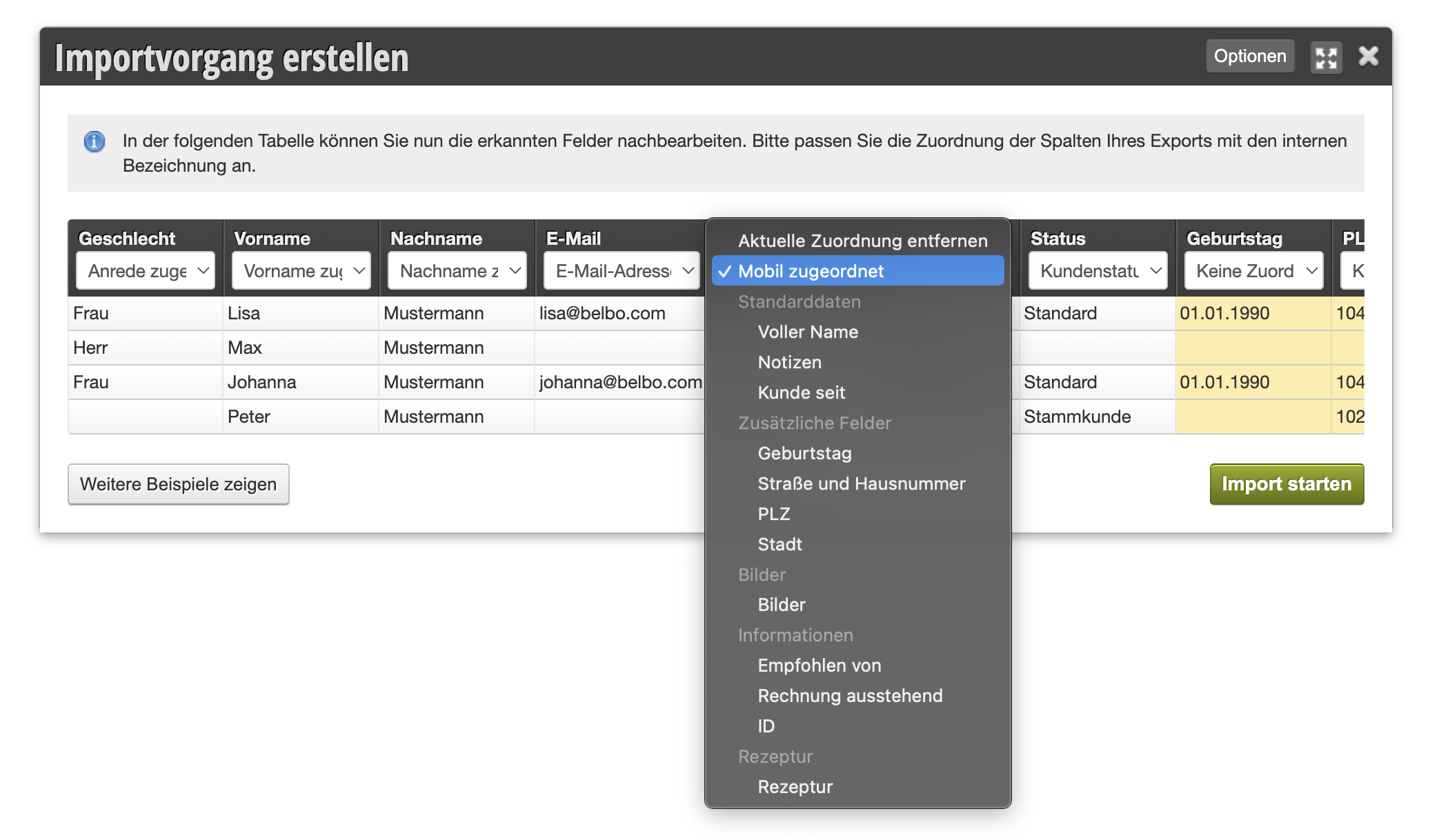1450x840 pixels.
Task: Show more examples via Weitere Beispiele zeigen
Action: click(178, 484)
